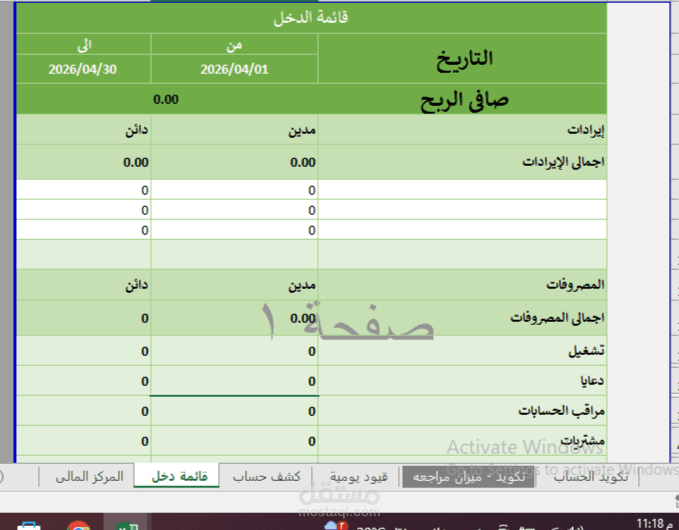Click the الى label cell

point(84,45)
